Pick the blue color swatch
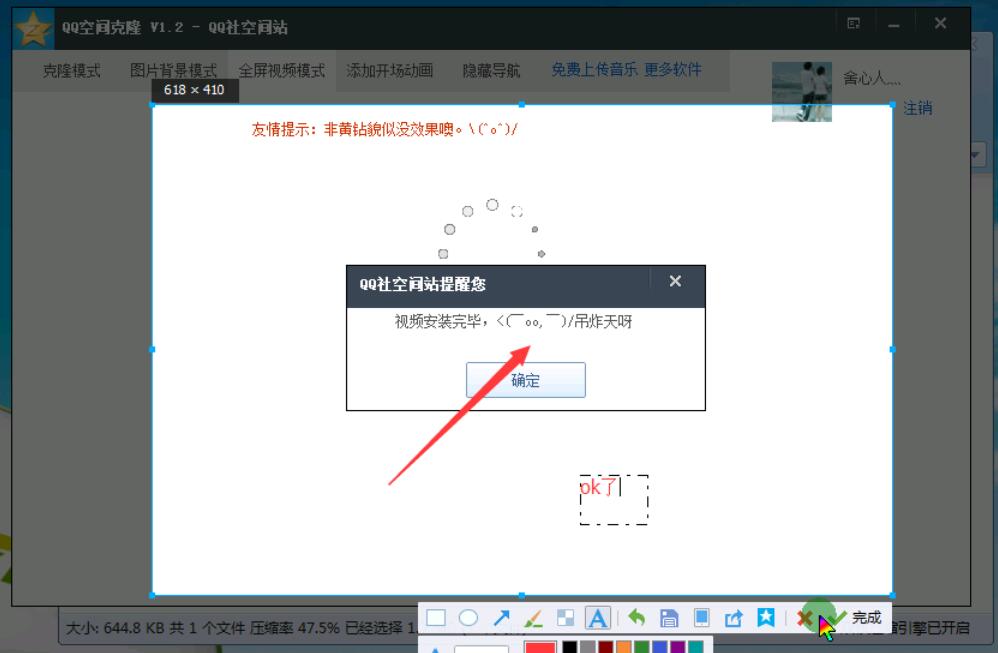Viewport: 998px width, 653px height. (x=659, y=647)
